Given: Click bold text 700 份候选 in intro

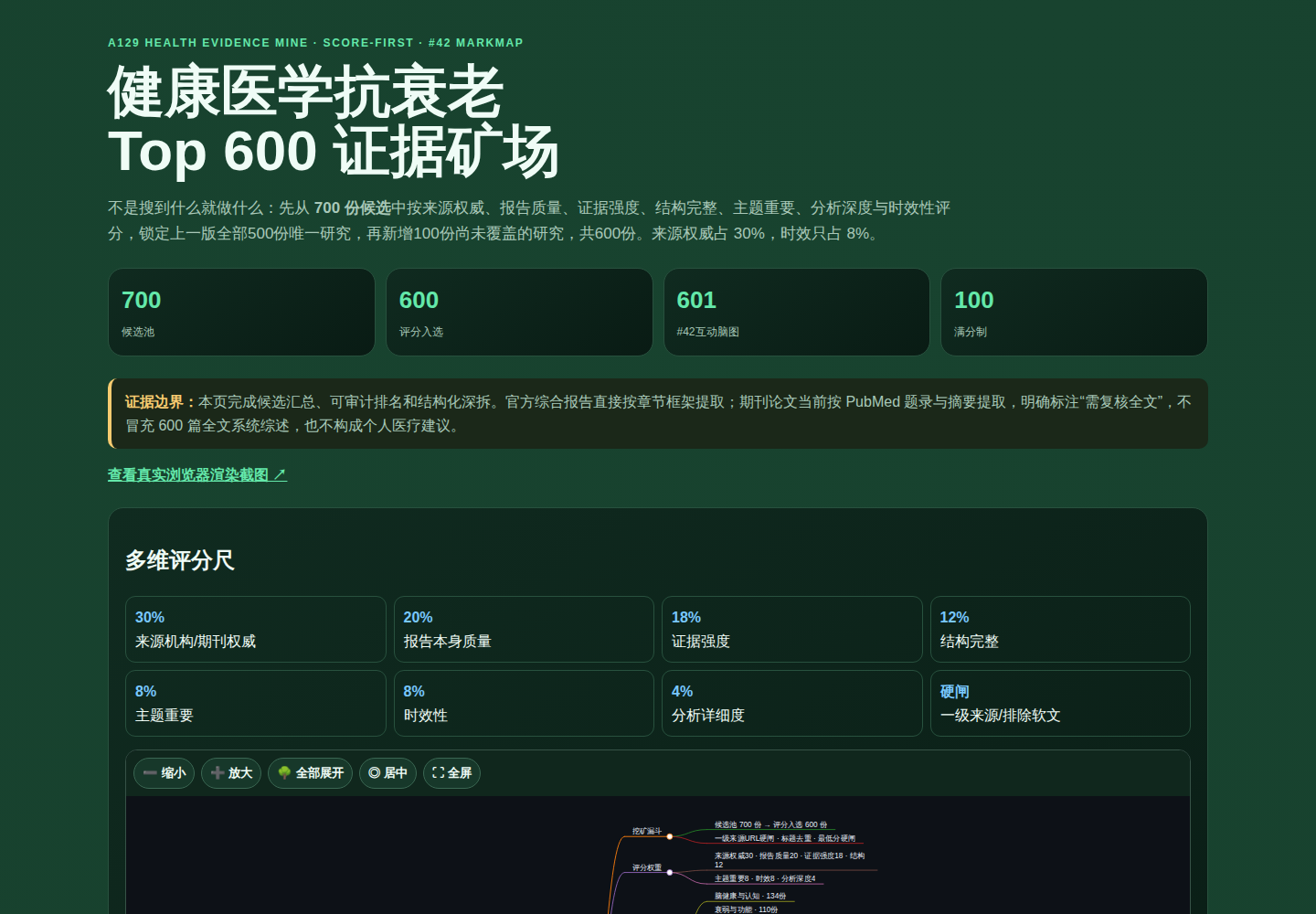Looking at the screenshot, I should point(353,208).
